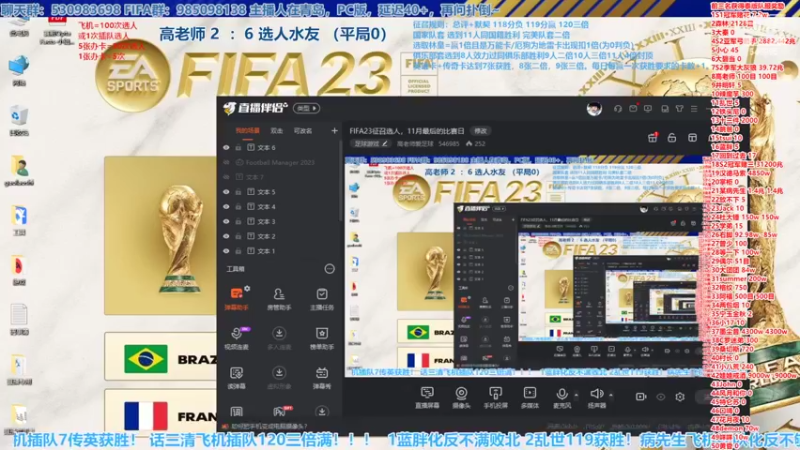This screenshot has width=800, height=450.
Task: Select the Football Manager 2023 source row
Action: [280, 162]
